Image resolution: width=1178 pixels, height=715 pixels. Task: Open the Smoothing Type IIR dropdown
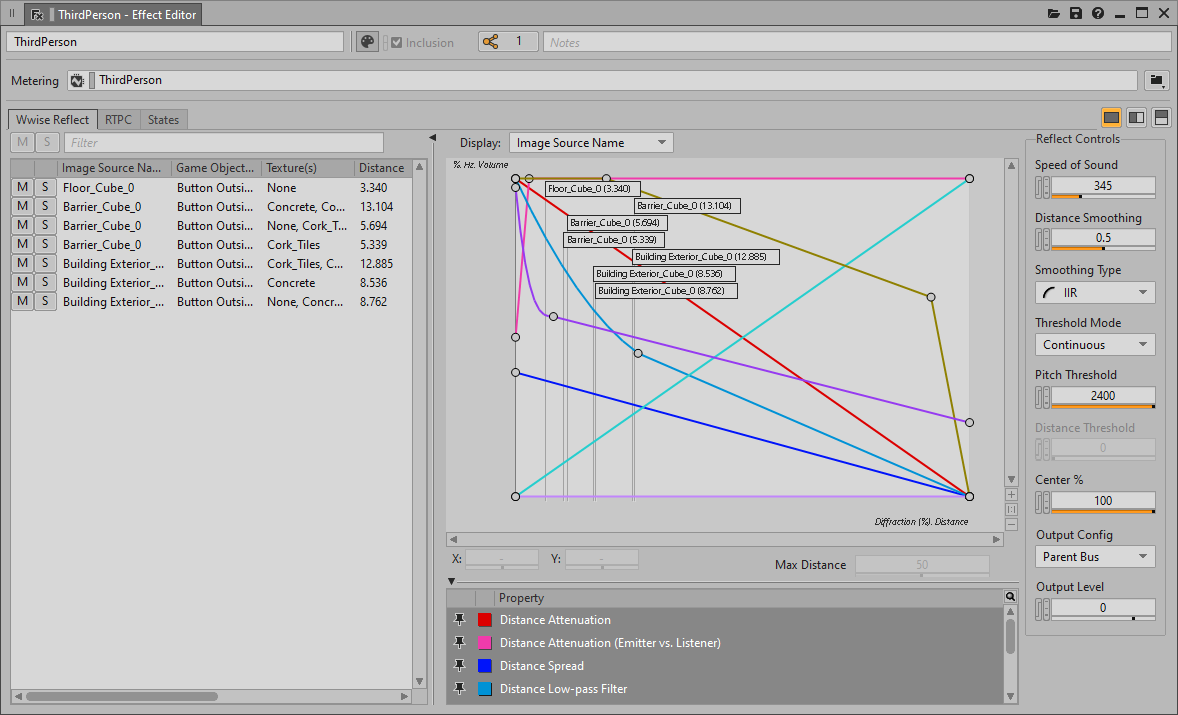1095,292
